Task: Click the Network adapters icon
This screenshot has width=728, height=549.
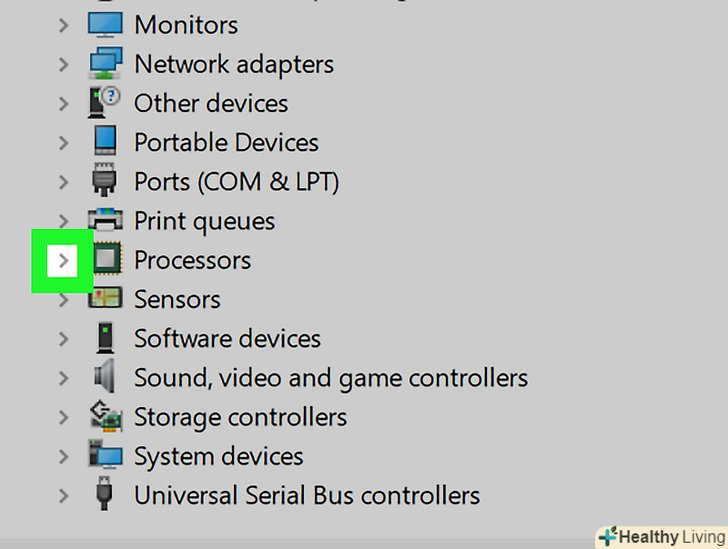Action: click(x=105, y=64)
